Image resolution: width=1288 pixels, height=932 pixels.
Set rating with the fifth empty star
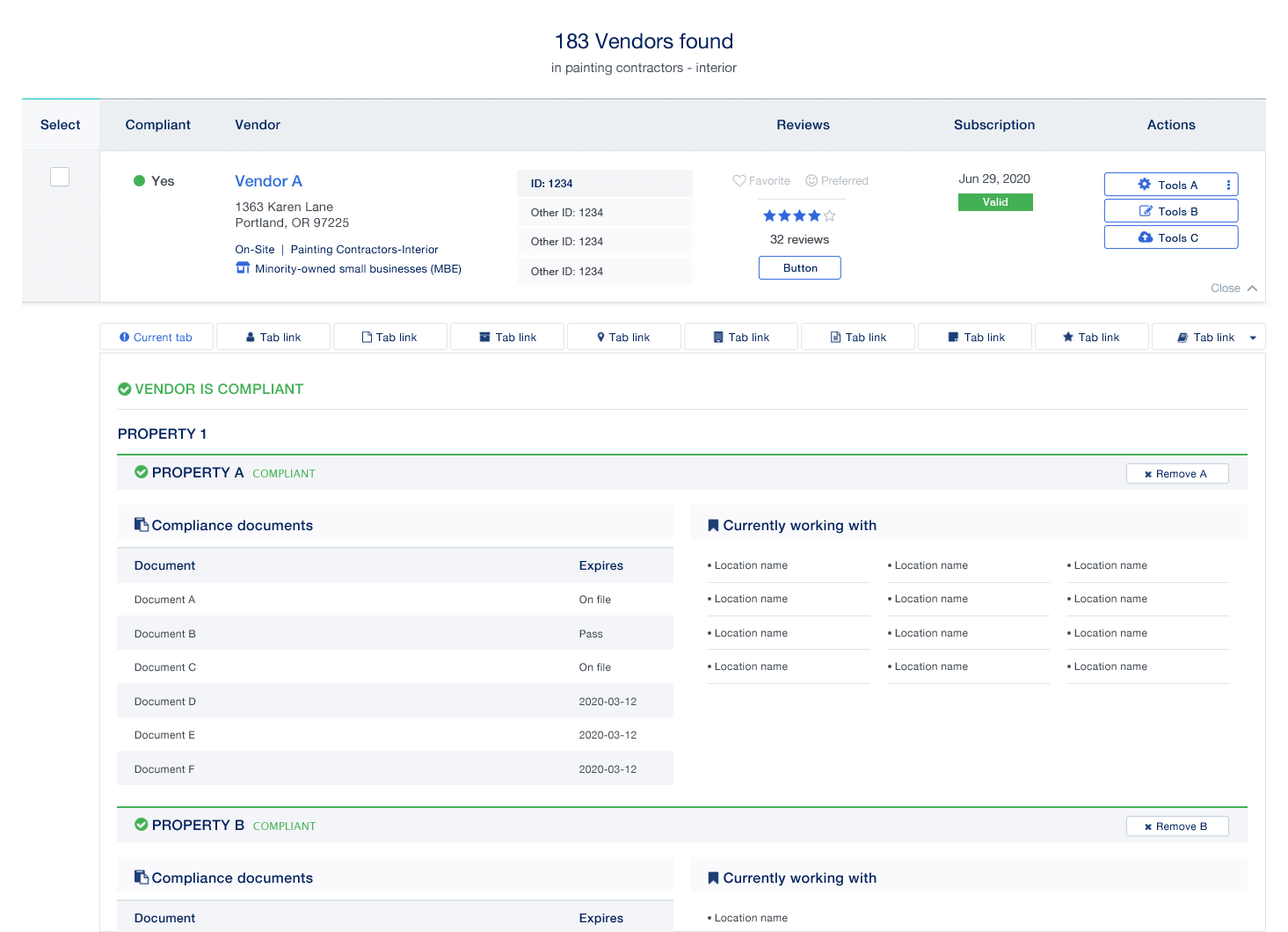[830, 216]
